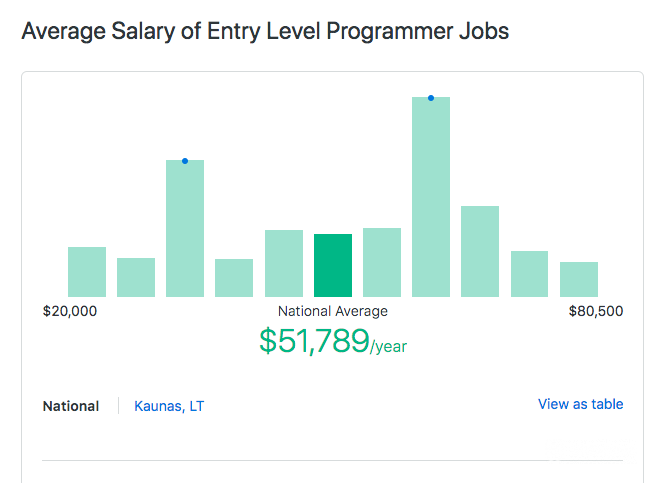Open the View as table link
The width and height of the screenshot is (663, 483).
[580, 404]
